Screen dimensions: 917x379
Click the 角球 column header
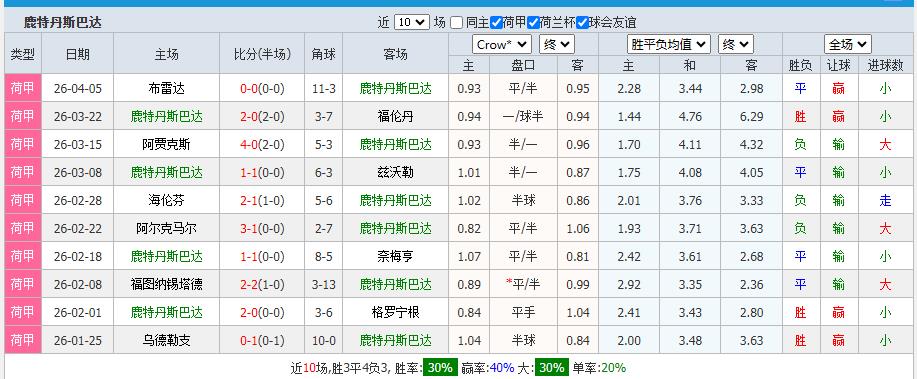[323, 54]
